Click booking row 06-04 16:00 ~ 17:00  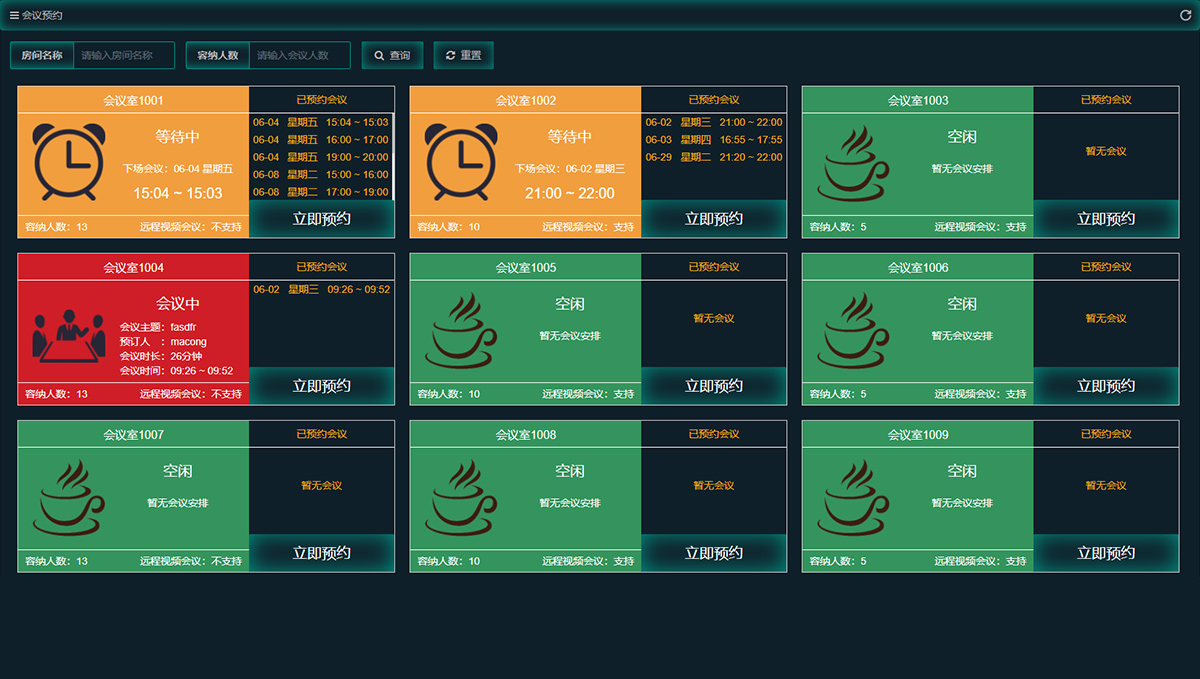coord(320,140)
